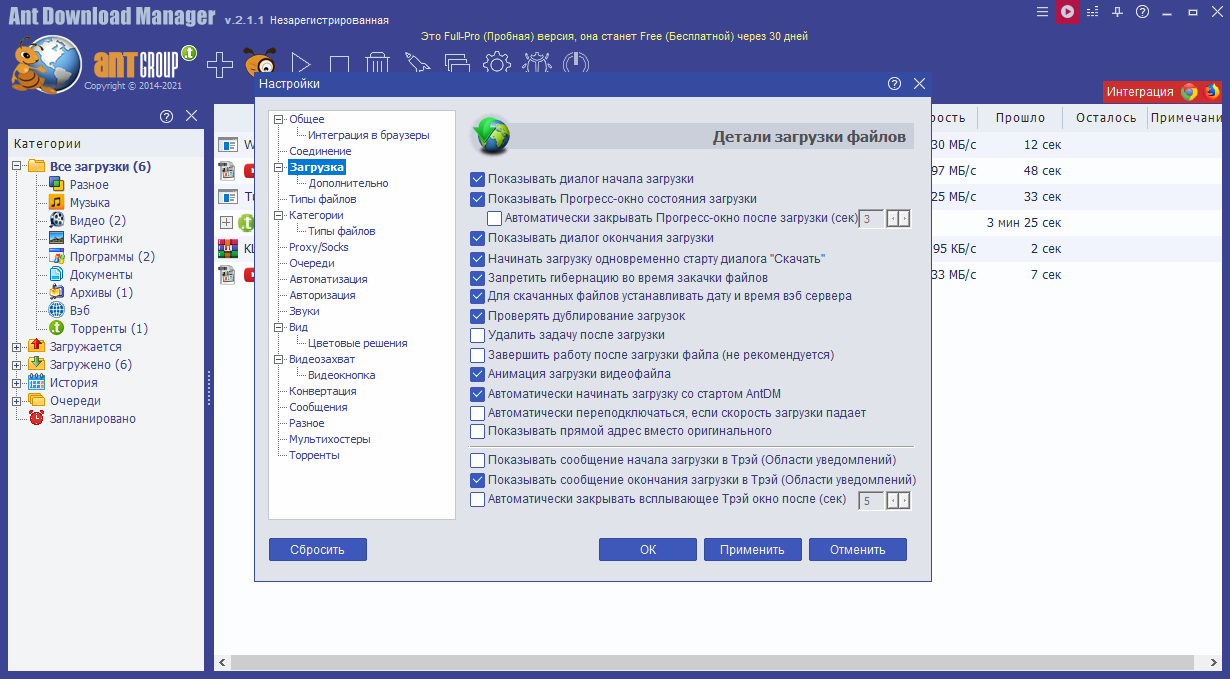Viewport: 1230px width, 679px height.
Task: Expand the Очереди node in the left panel
Action: pyautogui.click(x=17, y=401)
